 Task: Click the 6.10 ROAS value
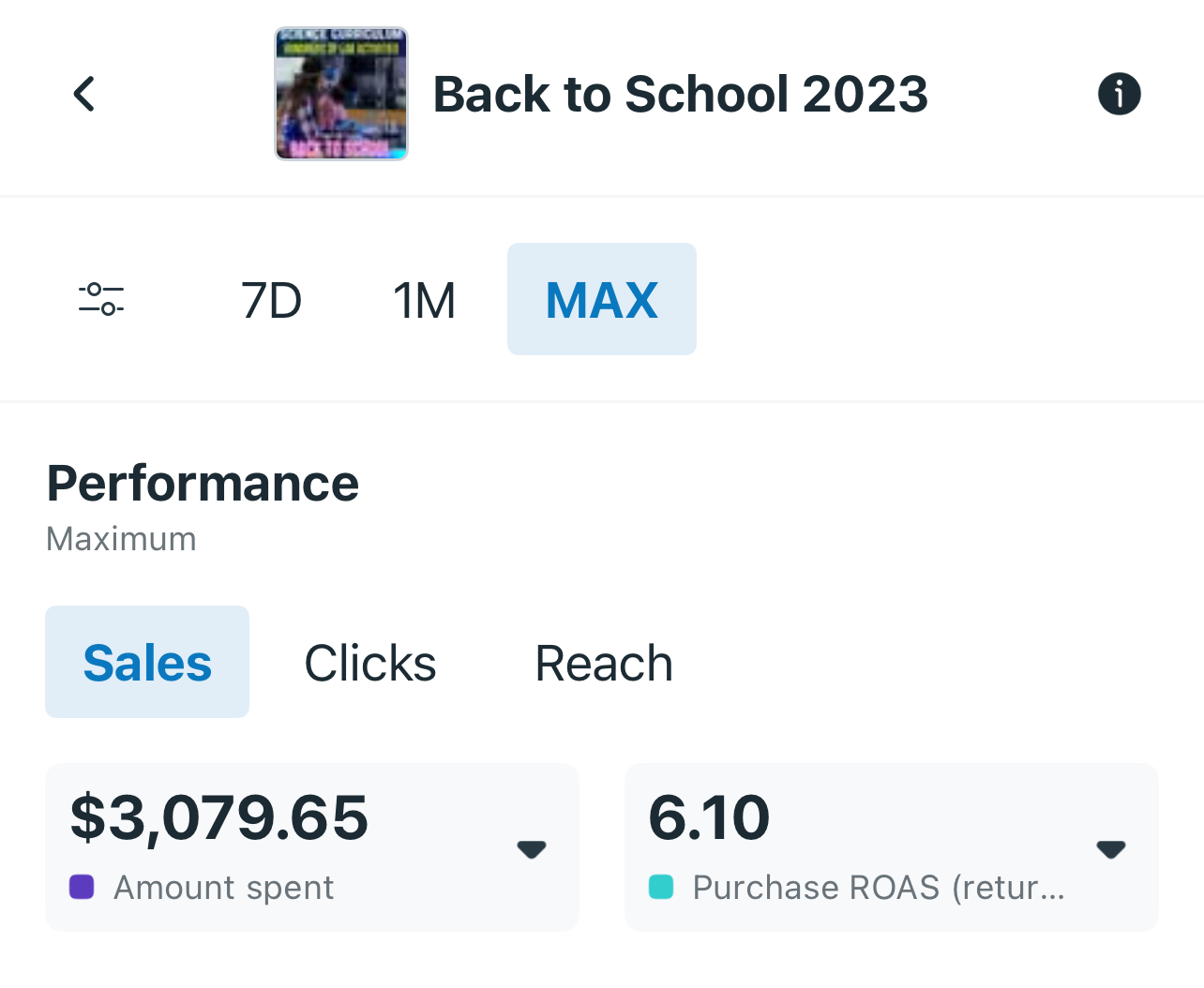click(x=709, y=816)
